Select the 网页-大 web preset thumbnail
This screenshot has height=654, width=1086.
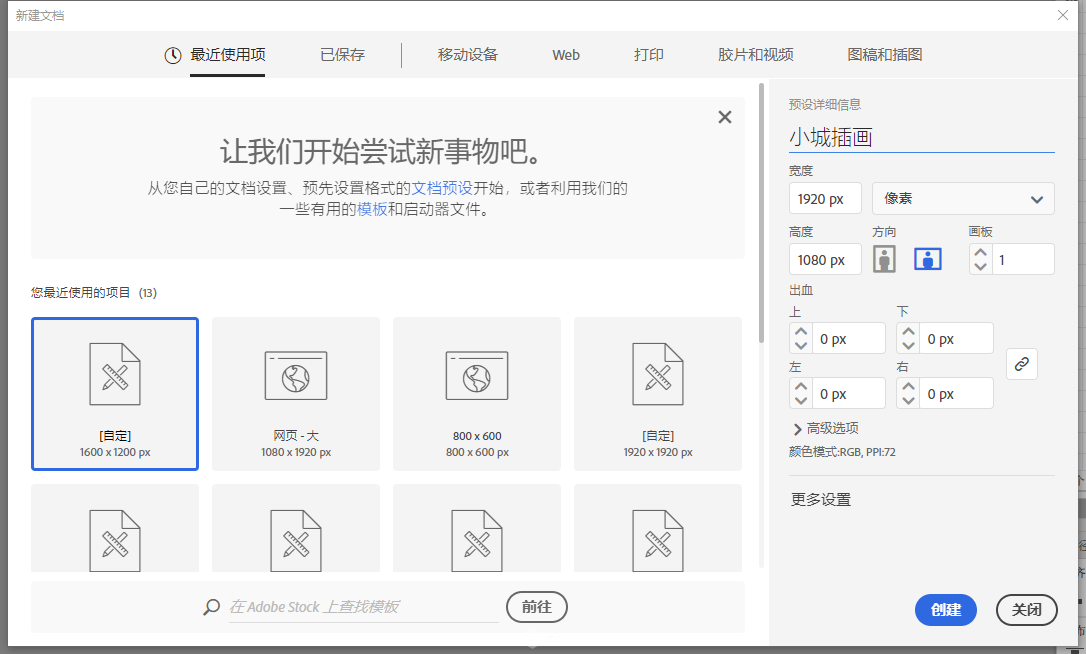(x=296, y=394)
